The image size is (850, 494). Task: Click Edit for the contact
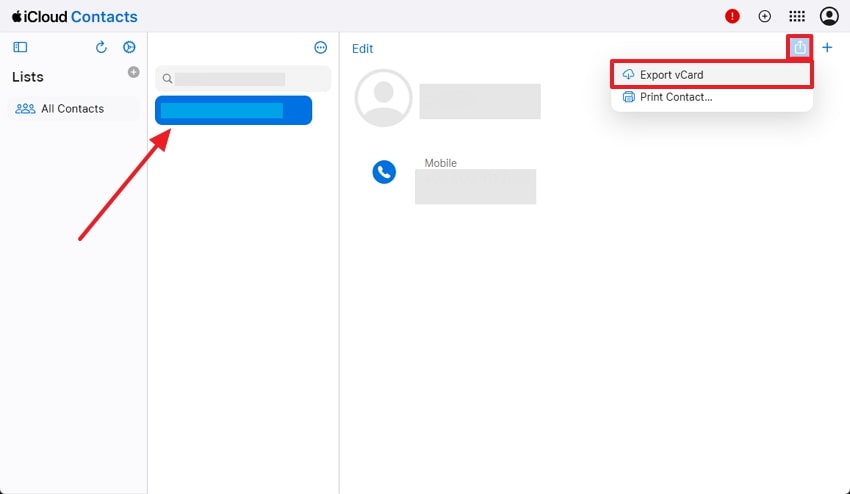[x=362, y=49]
